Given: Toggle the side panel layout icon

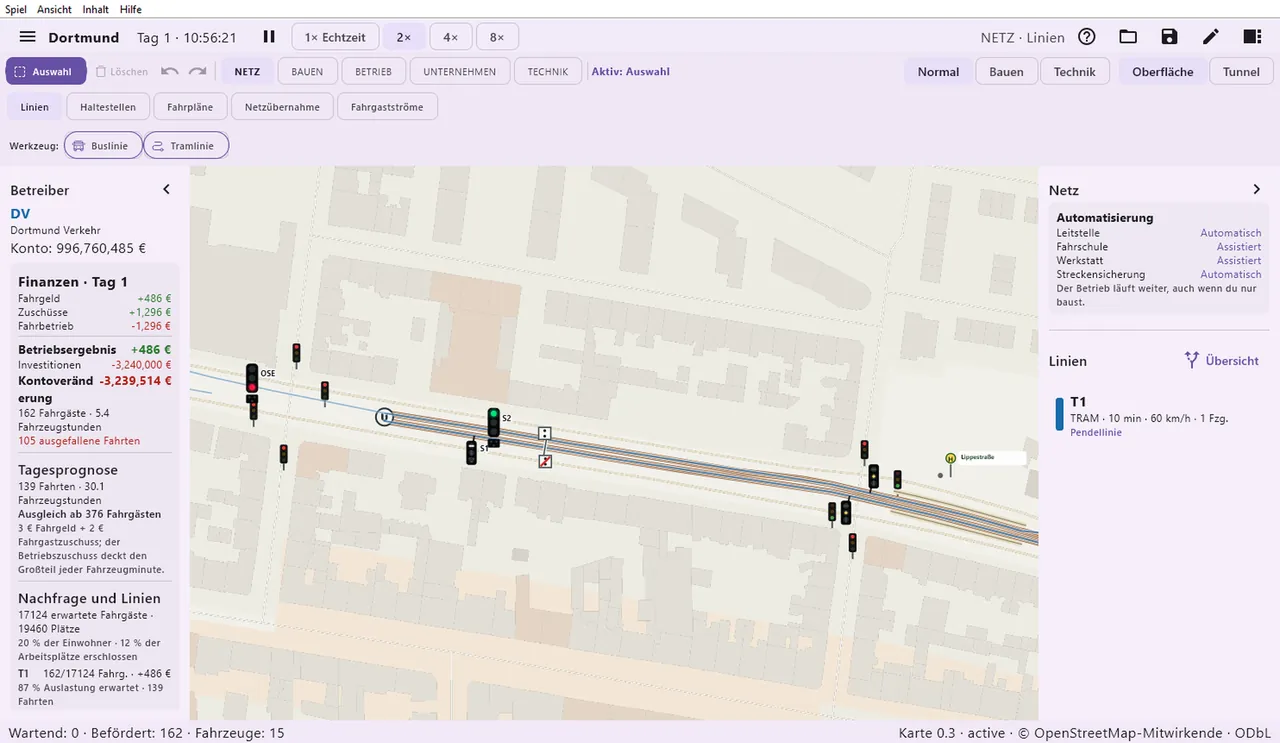Looking at the screenshot, I should 1252,37.
